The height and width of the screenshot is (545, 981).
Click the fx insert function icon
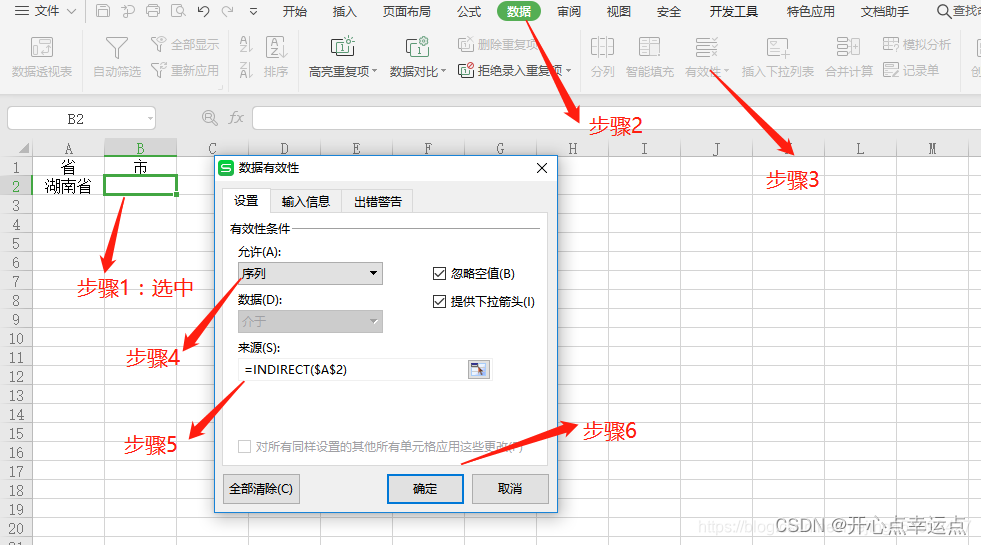pyautogui.click(x=236, y=118)
